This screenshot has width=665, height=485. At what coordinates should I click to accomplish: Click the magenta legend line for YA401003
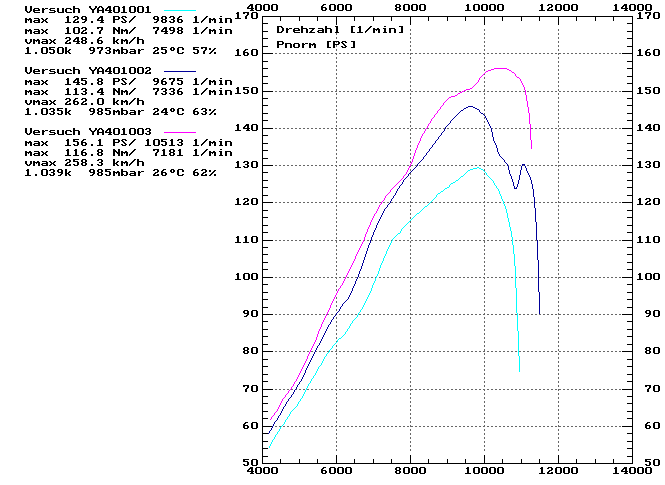click(x=179, y=132)
